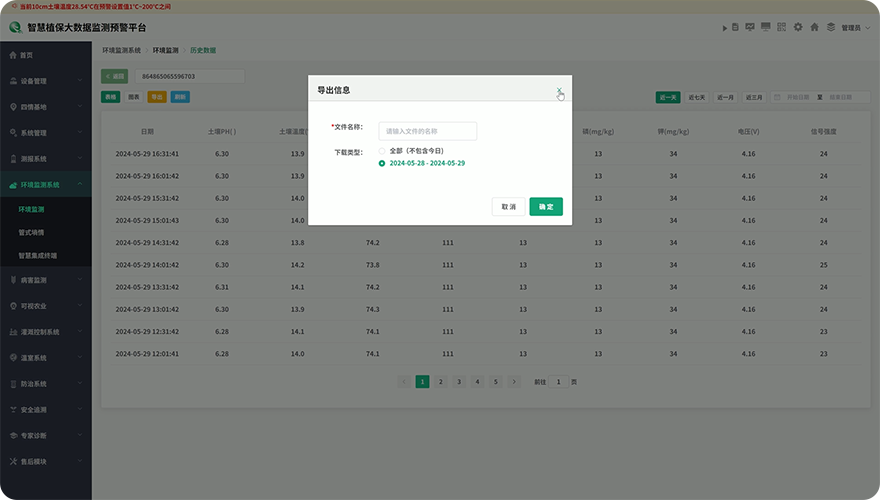Click the 取消 cancel button

[509, 207]
